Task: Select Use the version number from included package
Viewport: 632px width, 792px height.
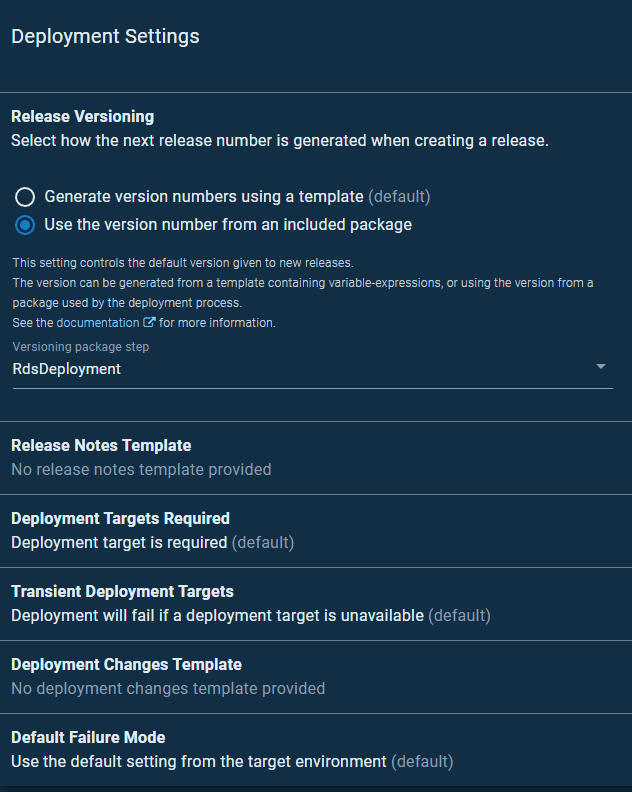Action: coord(25,225)
